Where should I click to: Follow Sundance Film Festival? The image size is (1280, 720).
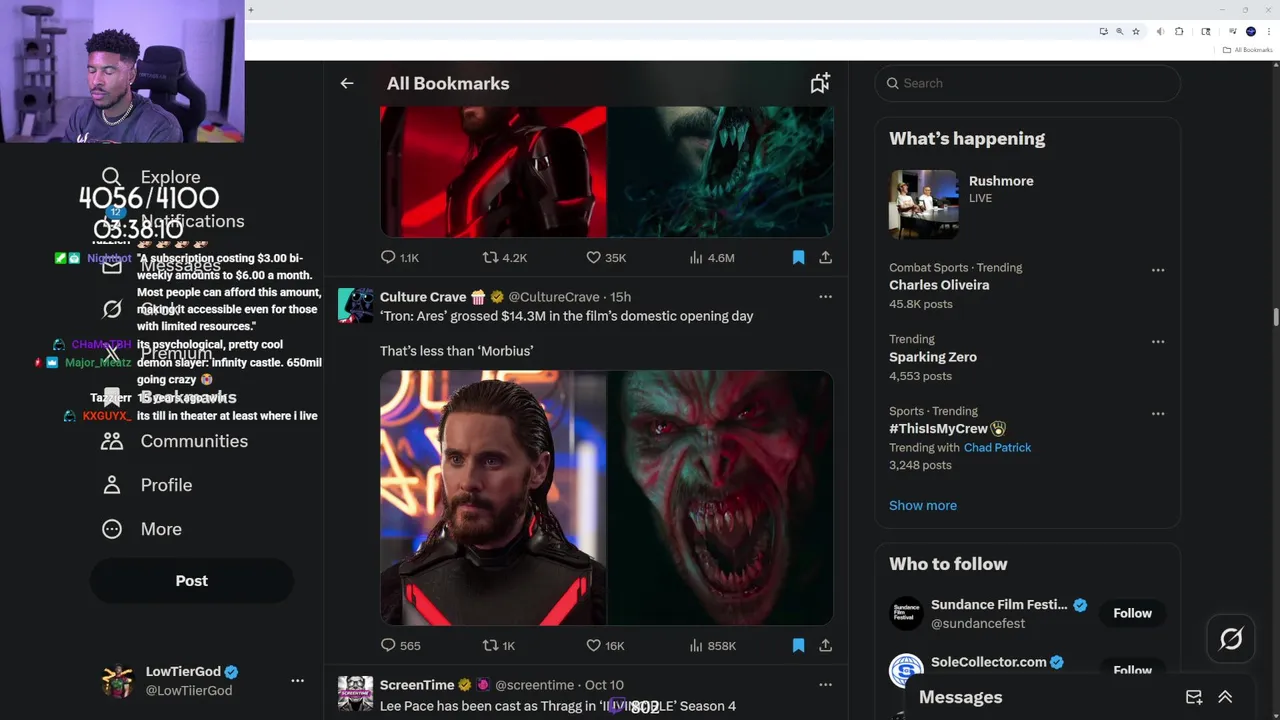coord(1133,613)
